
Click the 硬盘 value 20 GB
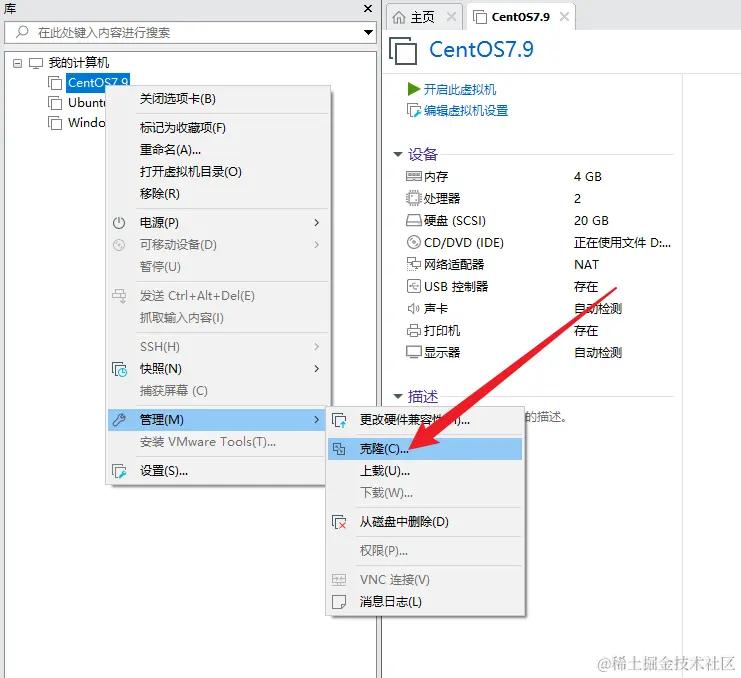(x=591, y=221)
